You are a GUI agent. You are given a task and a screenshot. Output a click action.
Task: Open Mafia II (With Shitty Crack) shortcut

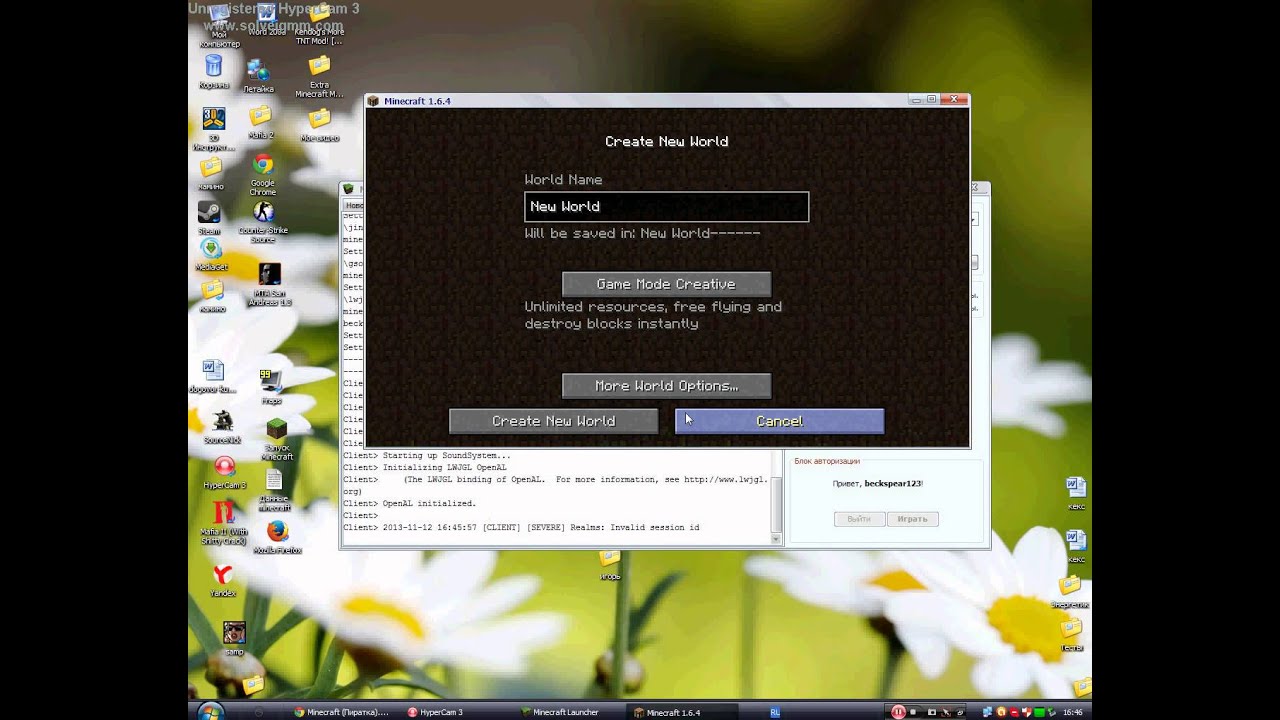(224, 522)
